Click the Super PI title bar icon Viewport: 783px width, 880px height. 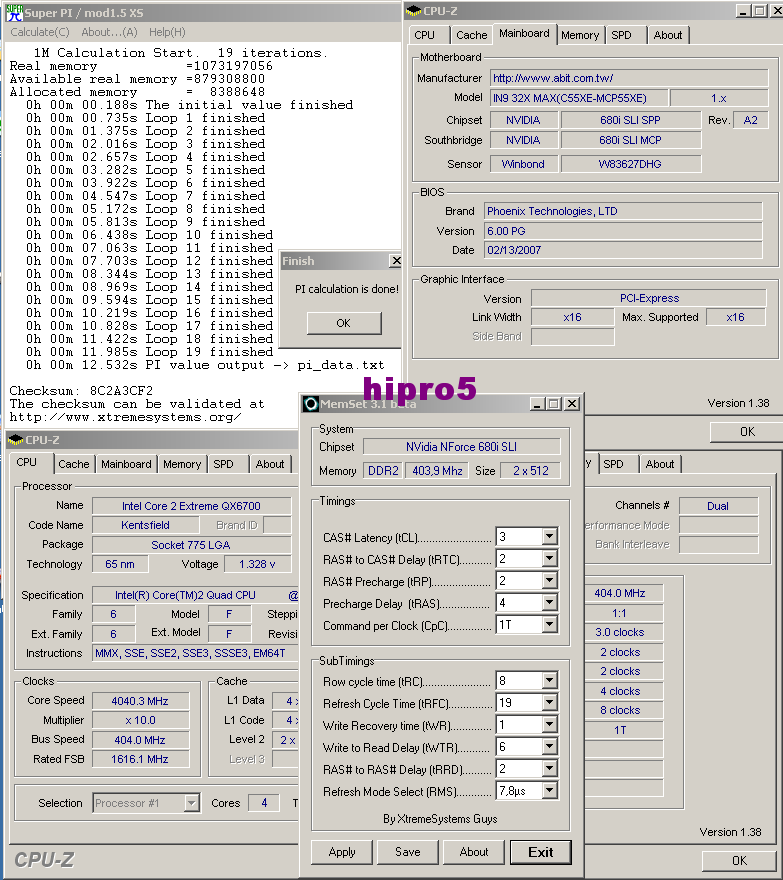tap(14, 12)
